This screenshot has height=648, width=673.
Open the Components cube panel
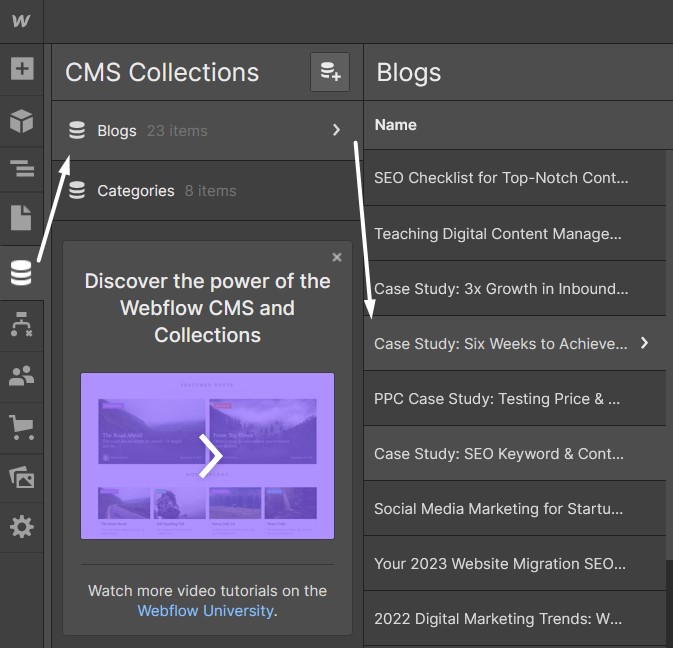pyautogui.click(x=21, y=121)
